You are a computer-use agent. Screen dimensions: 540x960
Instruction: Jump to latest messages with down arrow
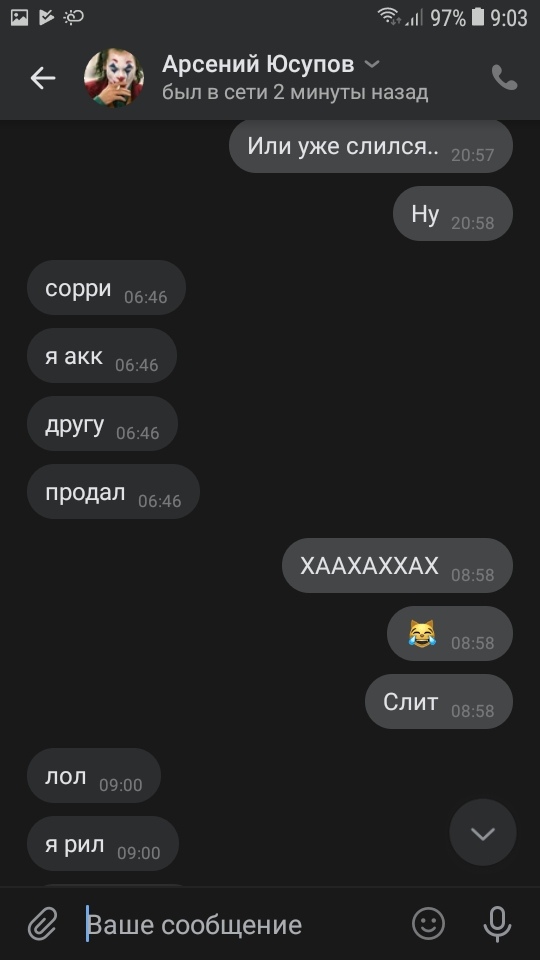483,833
